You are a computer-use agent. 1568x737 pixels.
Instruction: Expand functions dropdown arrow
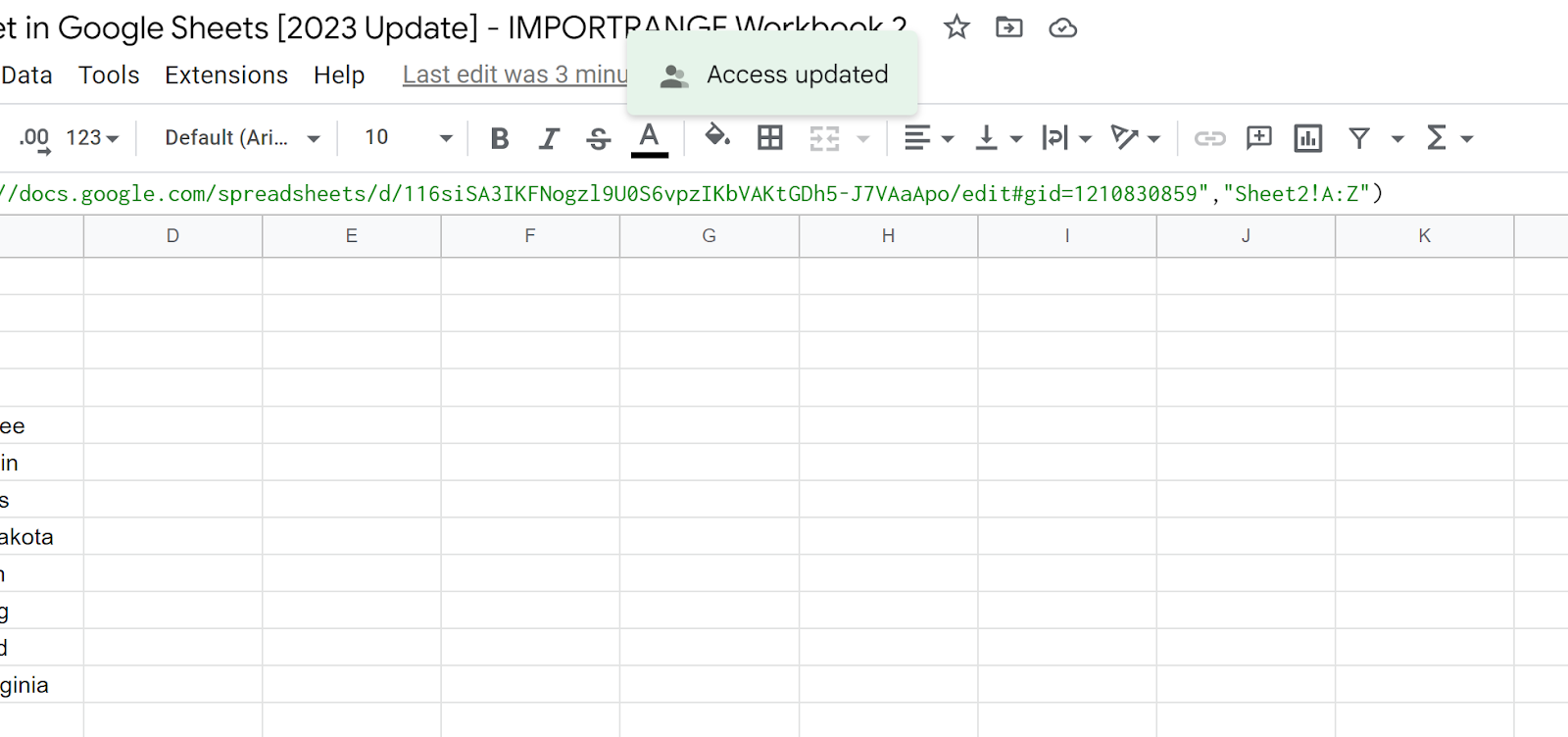(x=1467, y=139)
